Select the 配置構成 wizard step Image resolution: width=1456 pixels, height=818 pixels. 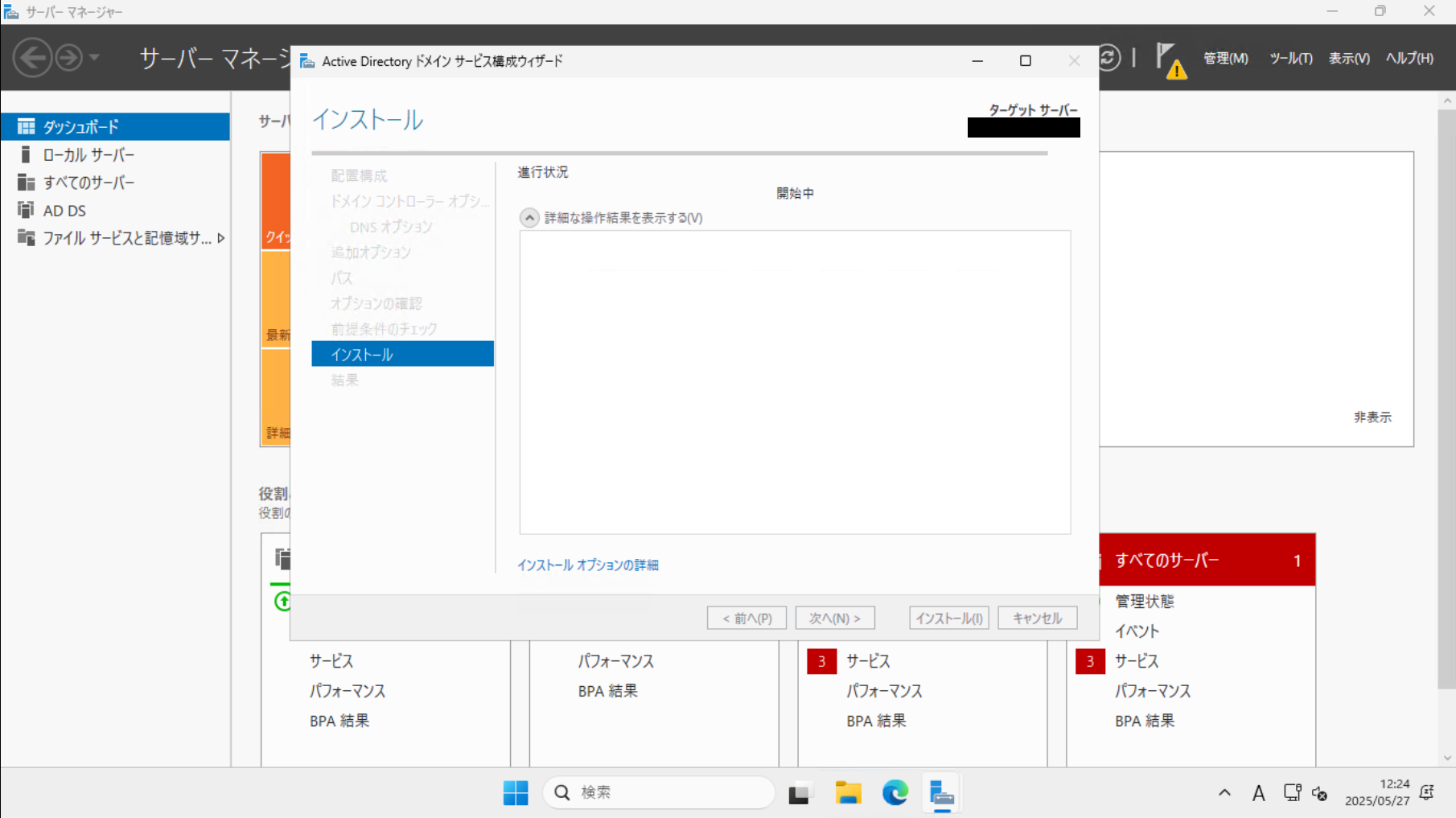(359, 175)
